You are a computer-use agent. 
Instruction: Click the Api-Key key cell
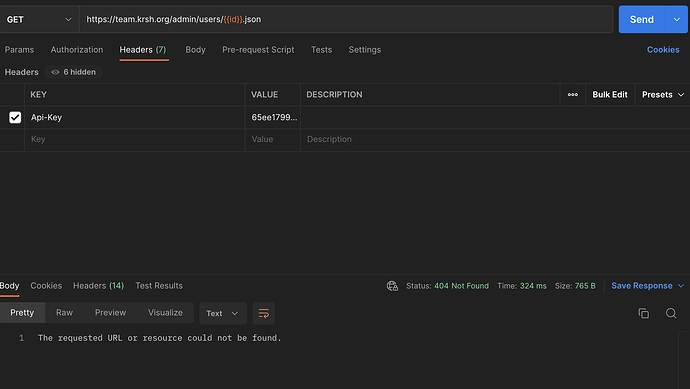tap(135, 117)
